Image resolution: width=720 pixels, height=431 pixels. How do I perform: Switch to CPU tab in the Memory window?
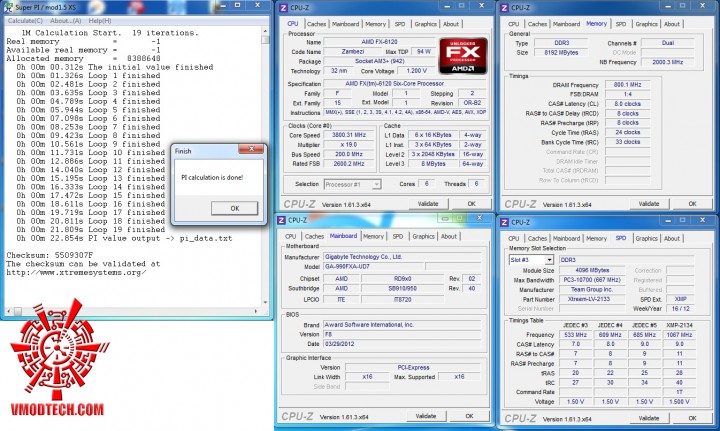pyautogui.click(x=514, y=24)
